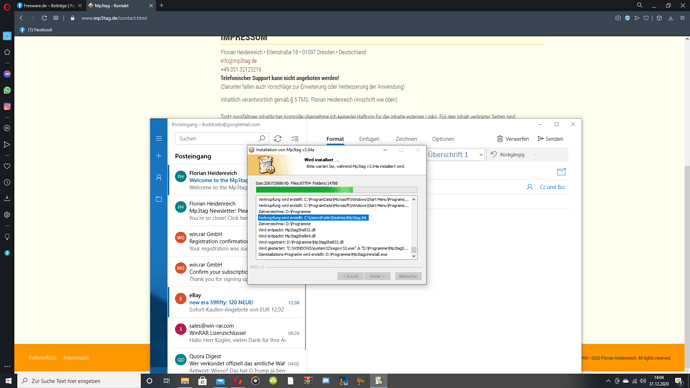Open Messenger in the Opera sidebar
This screenshot has width=690, height=388.
click(7, 74)
